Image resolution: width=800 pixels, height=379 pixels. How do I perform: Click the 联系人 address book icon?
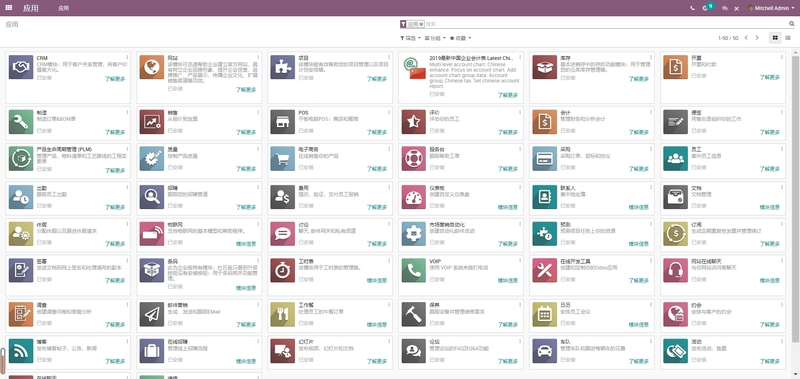tap(544, 197)
